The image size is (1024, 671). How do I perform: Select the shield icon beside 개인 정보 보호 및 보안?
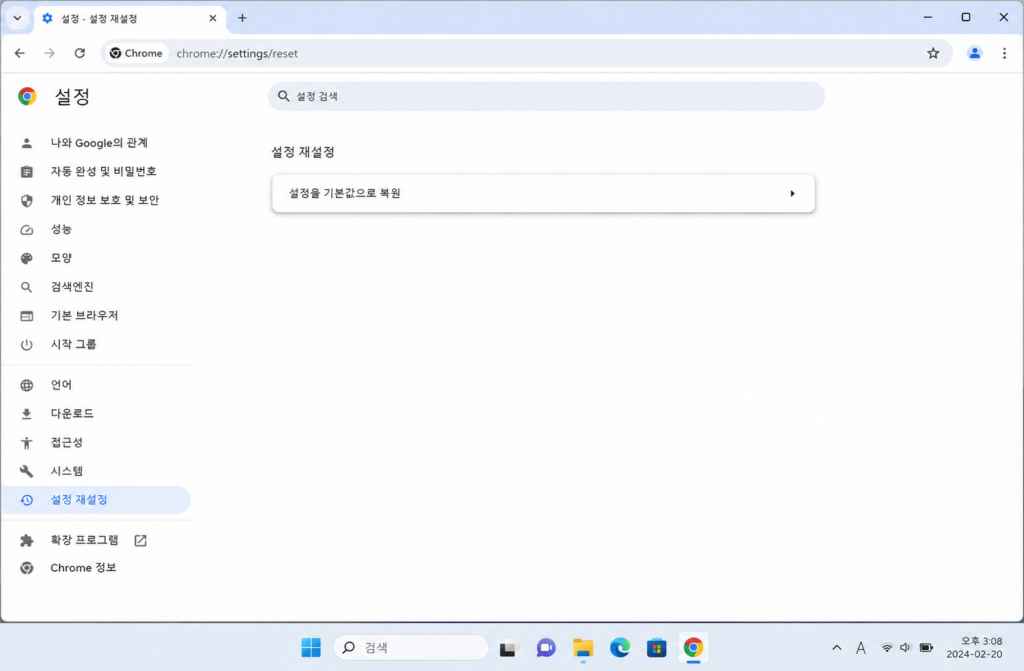[27, 201]
